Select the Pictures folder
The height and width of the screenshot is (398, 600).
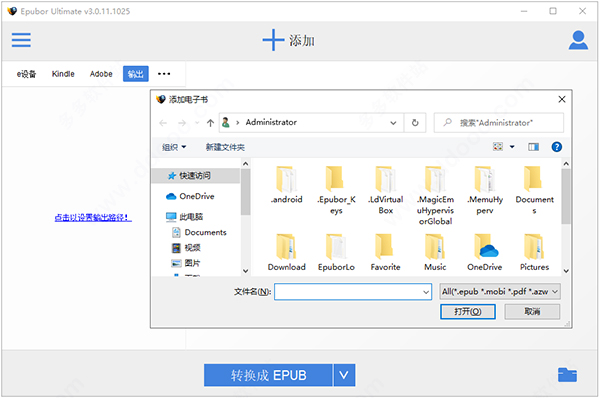(x=534, y=253)
